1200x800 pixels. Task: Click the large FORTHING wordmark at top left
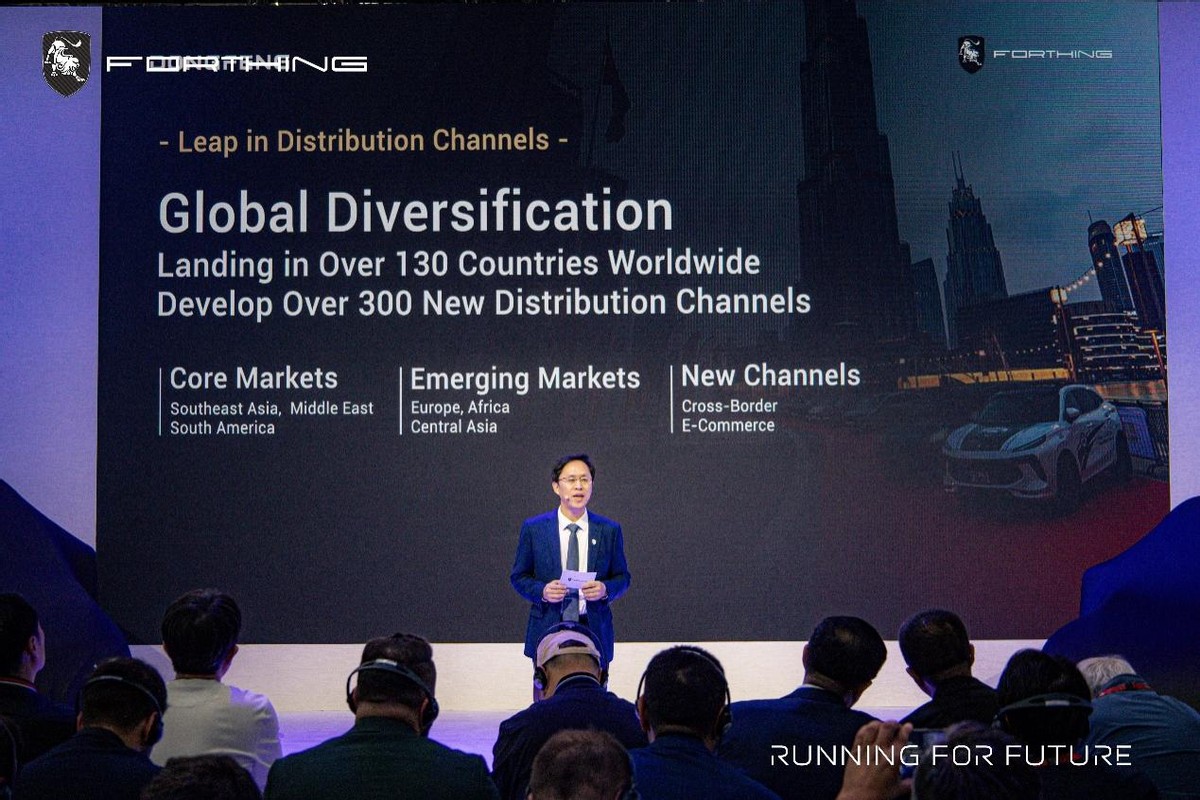(x=237, y=64)
